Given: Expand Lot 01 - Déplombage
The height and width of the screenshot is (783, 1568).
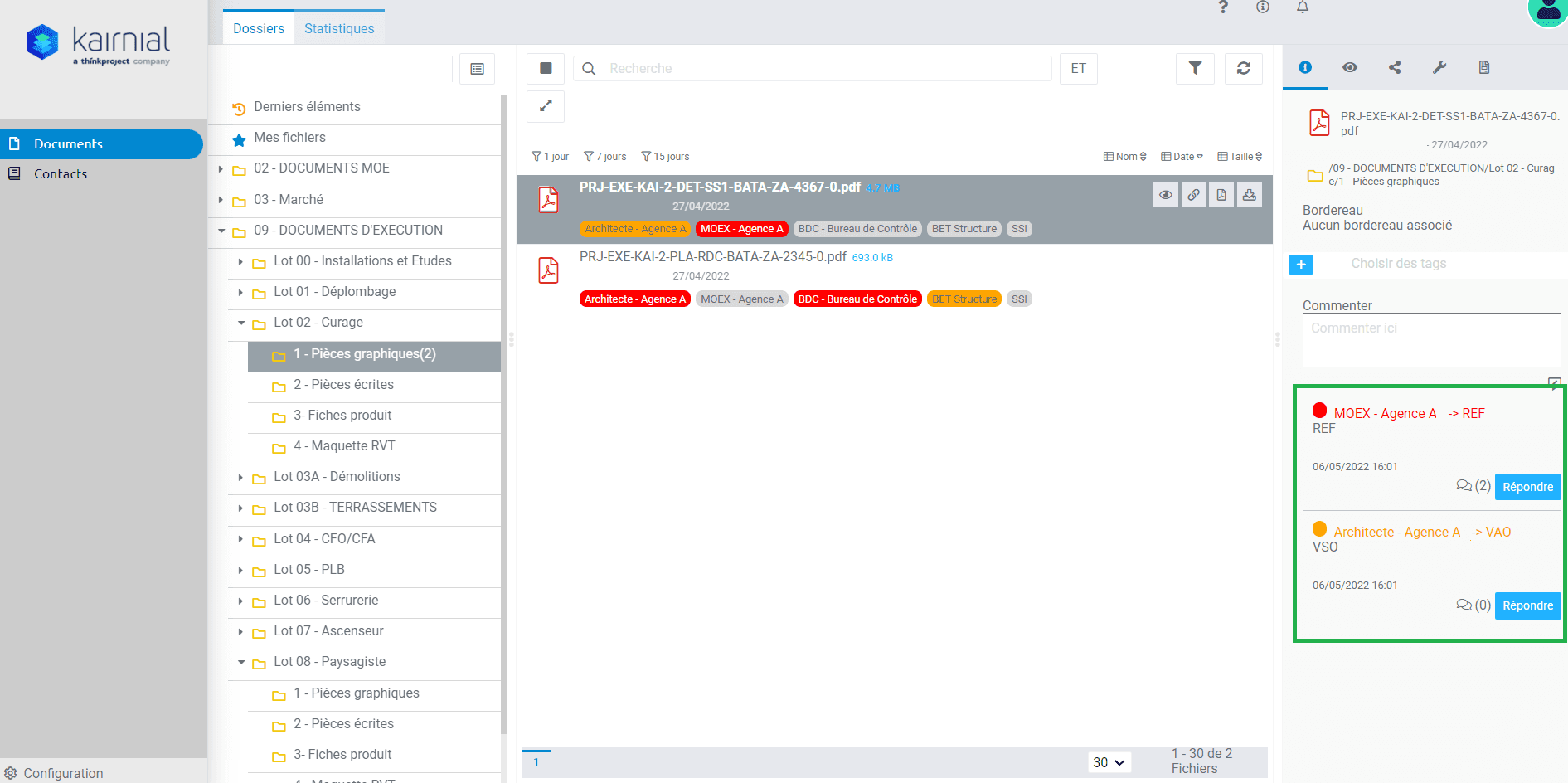Looking at the screenshot, I should (x=240, y=293).
